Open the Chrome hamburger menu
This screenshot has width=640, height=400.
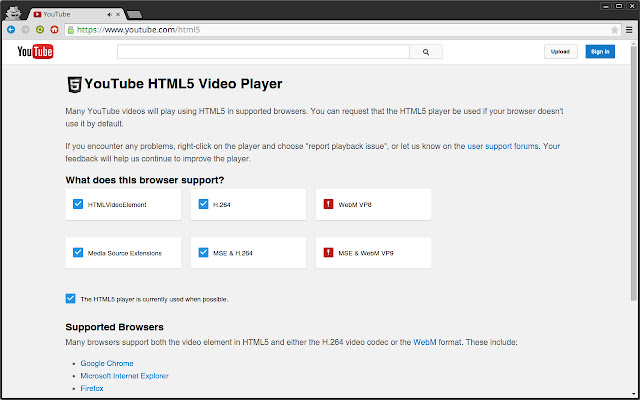coord(629,30)
